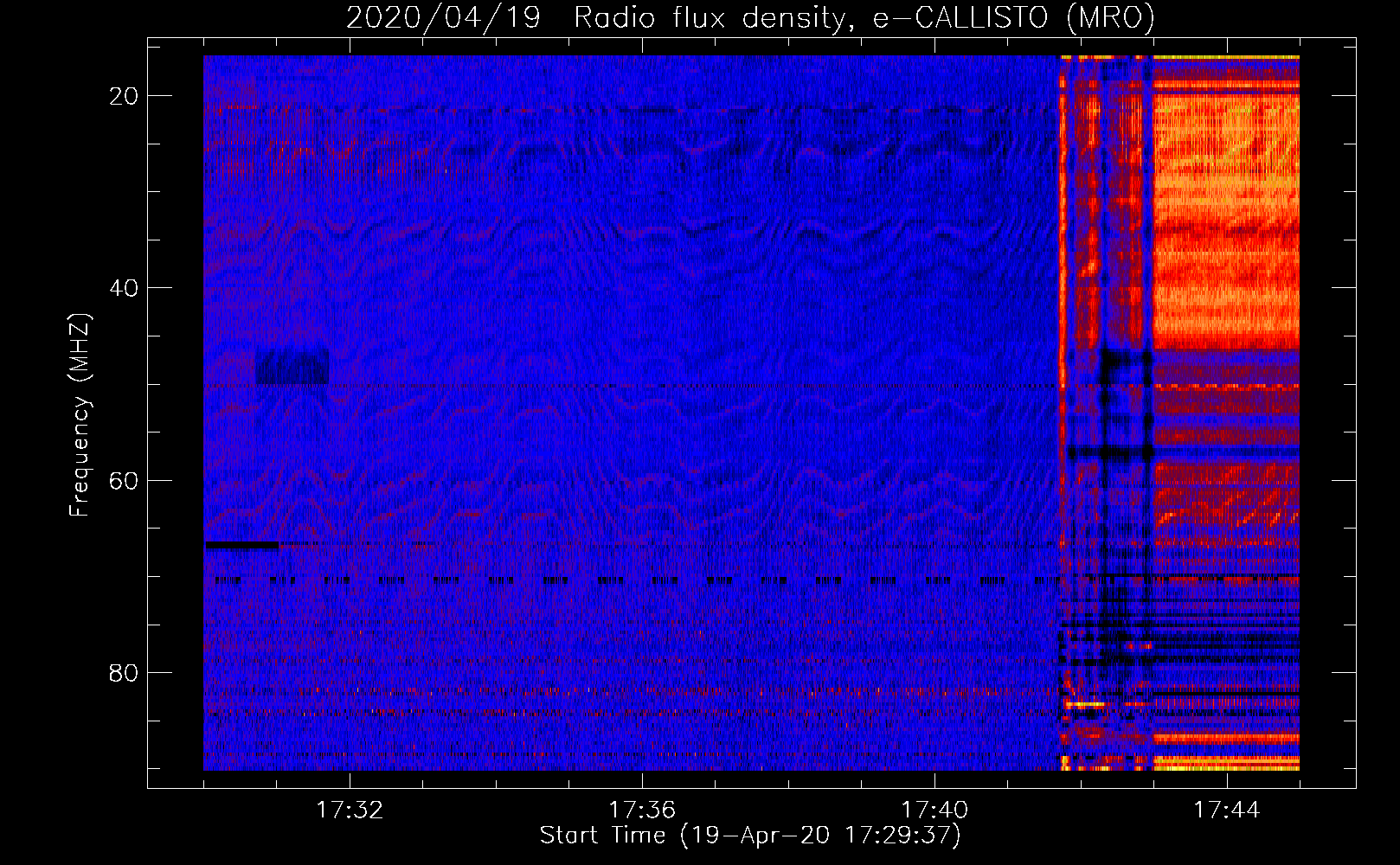
Task: Click the 17:32 time tick label
Action: [x=350, y=811]
